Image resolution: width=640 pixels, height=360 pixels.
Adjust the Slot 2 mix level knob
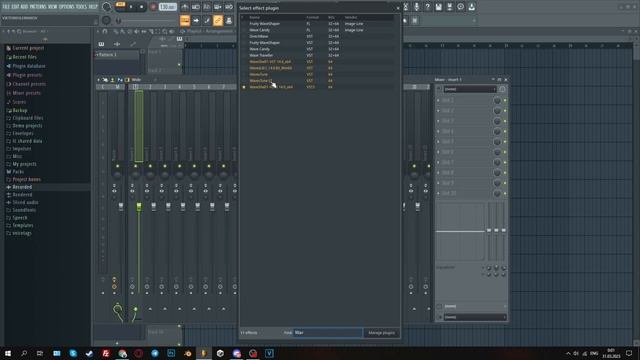497,111
